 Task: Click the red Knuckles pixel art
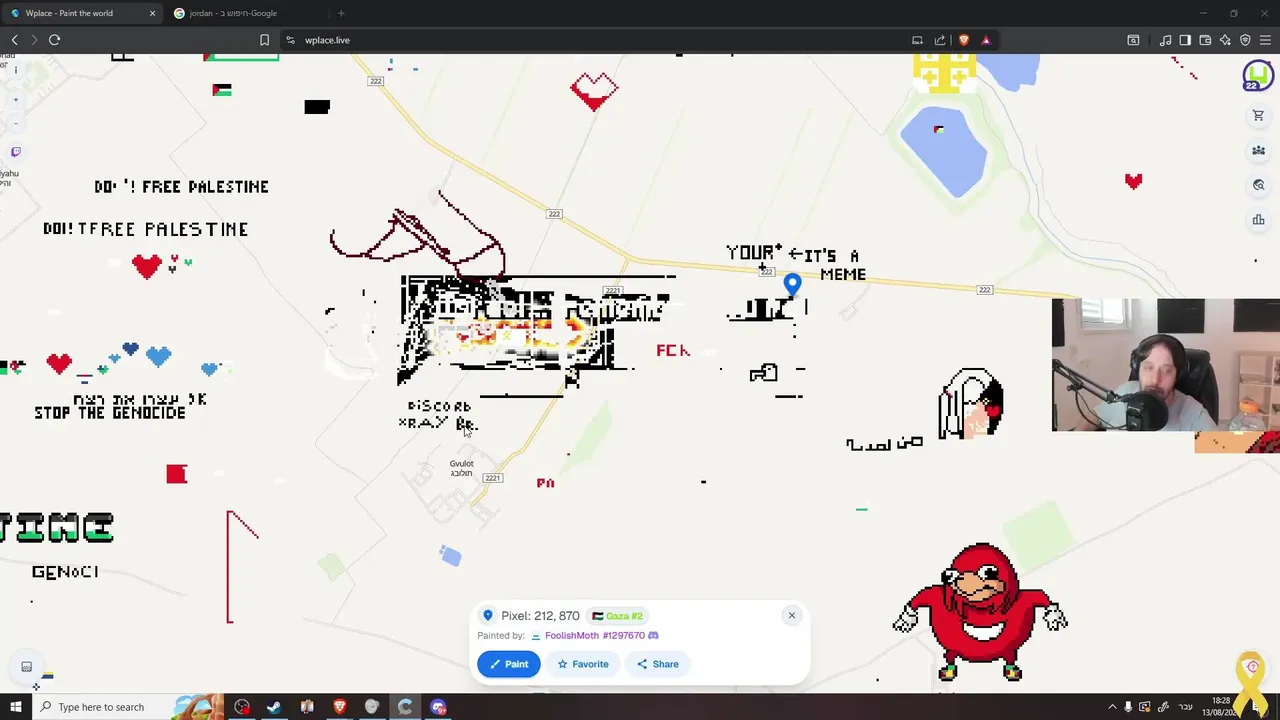[x=980, y=612]
